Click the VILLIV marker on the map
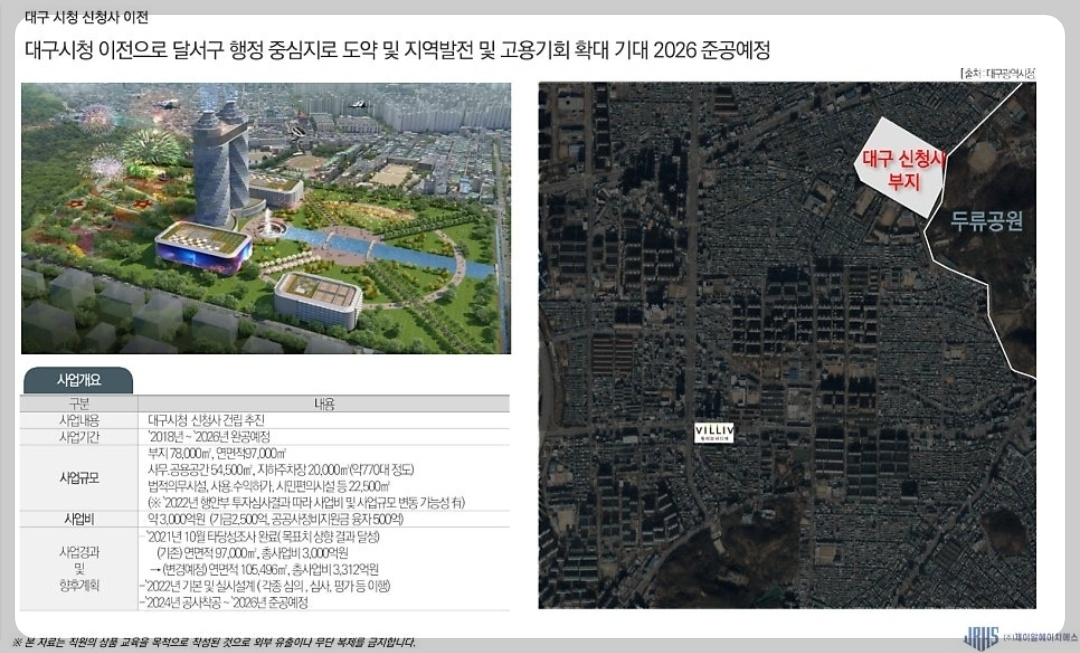 pos(714,433)
